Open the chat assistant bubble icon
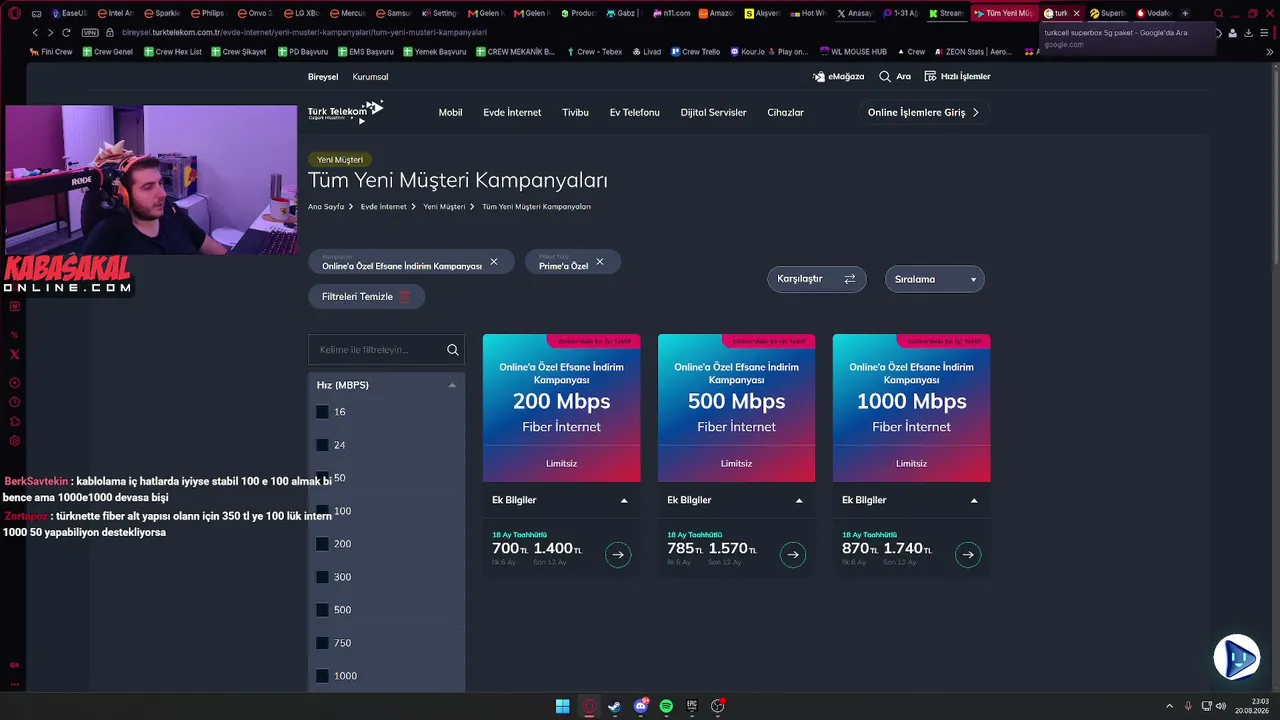1280x720 pixels. point(1236,657)
